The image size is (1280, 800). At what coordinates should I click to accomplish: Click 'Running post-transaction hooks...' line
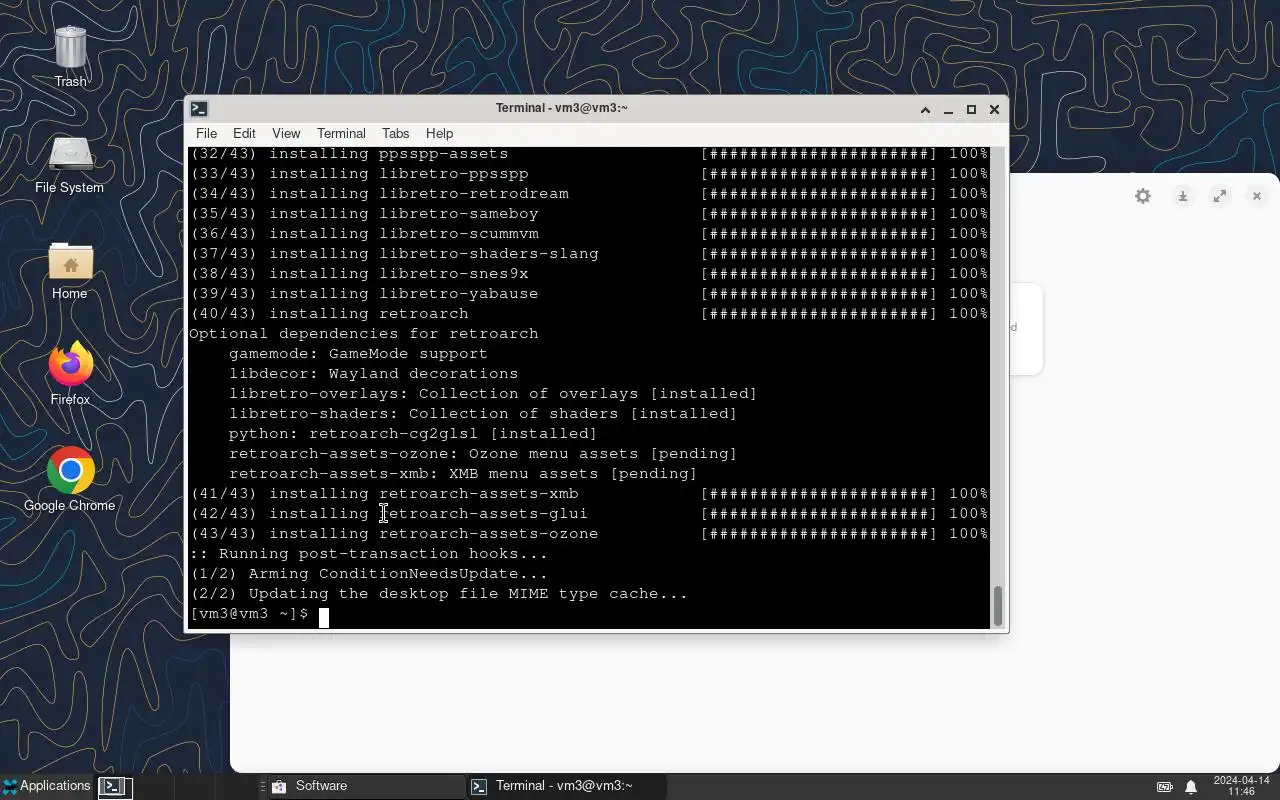pyautogui.click(x=369, y=554)
